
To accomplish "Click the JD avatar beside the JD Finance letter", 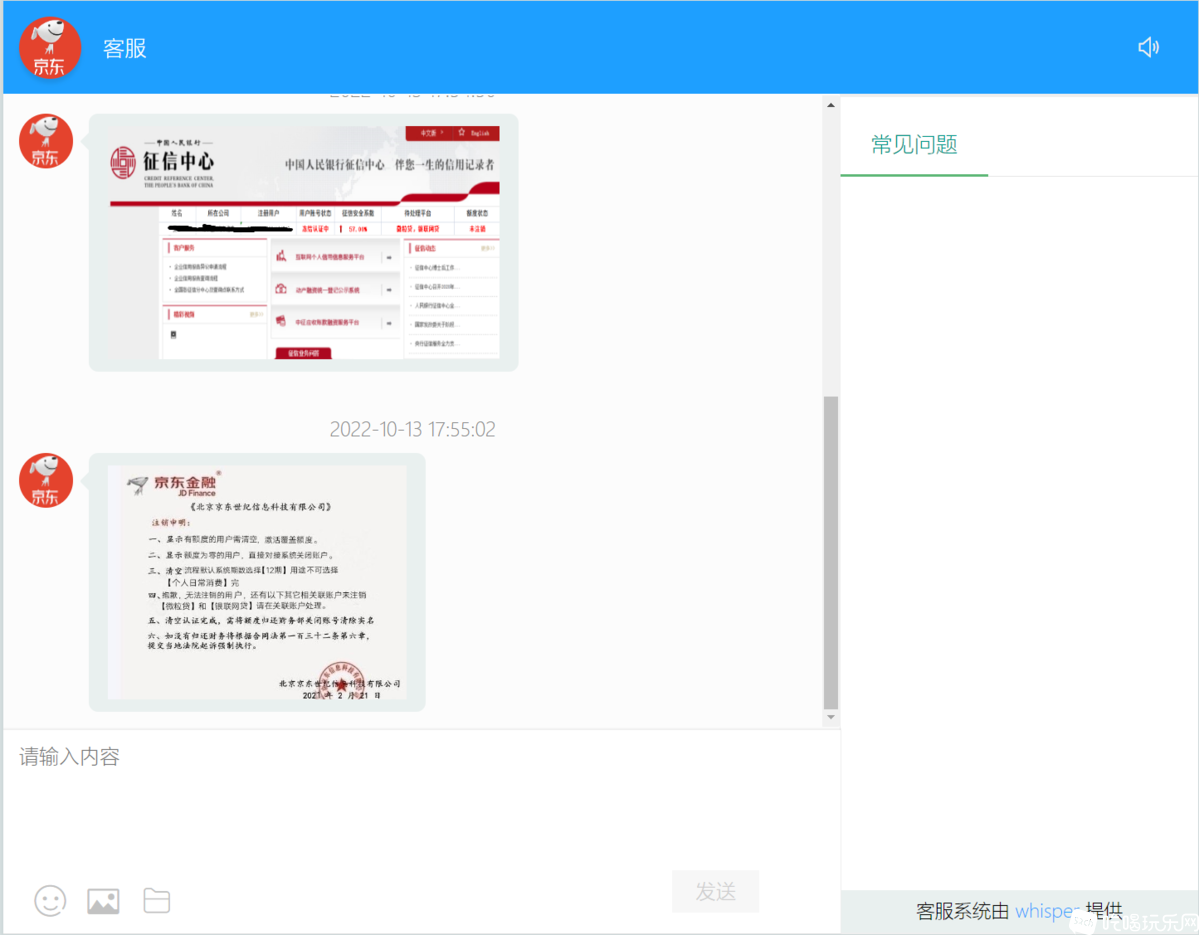I will click(46, 480).
